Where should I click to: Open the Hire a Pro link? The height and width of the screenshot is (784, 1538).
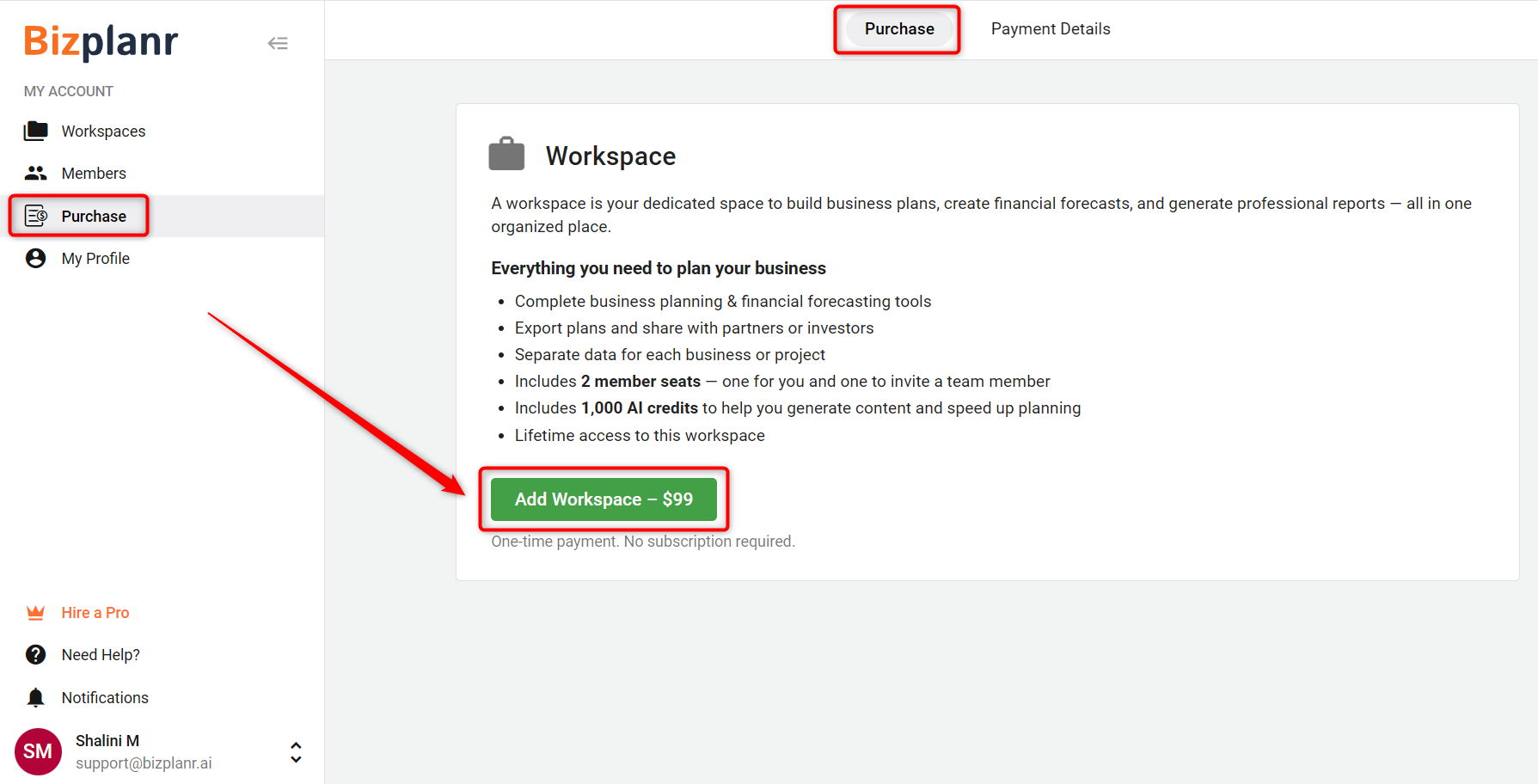[95, 613]
